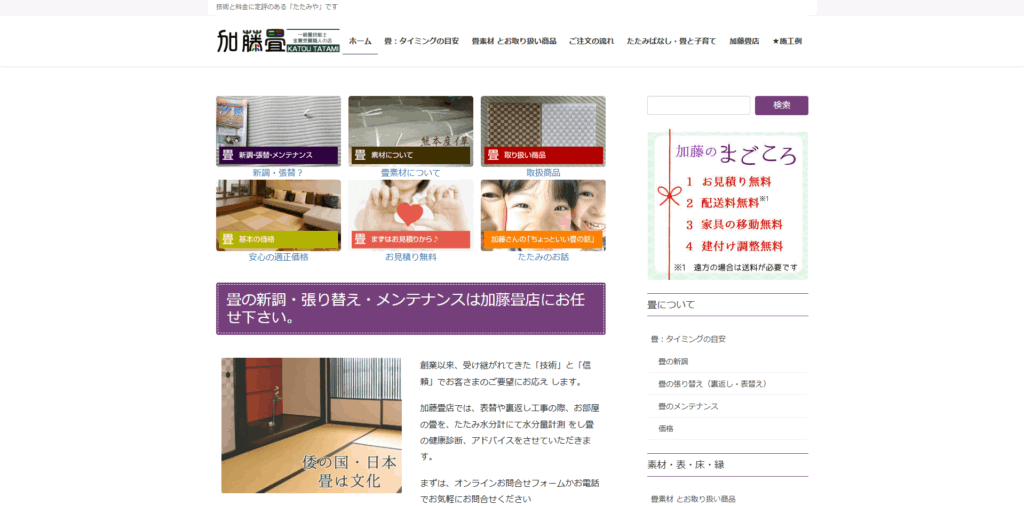Follow the 畳素材について link
1024x506 pixels.
click(x=411, y=173)
